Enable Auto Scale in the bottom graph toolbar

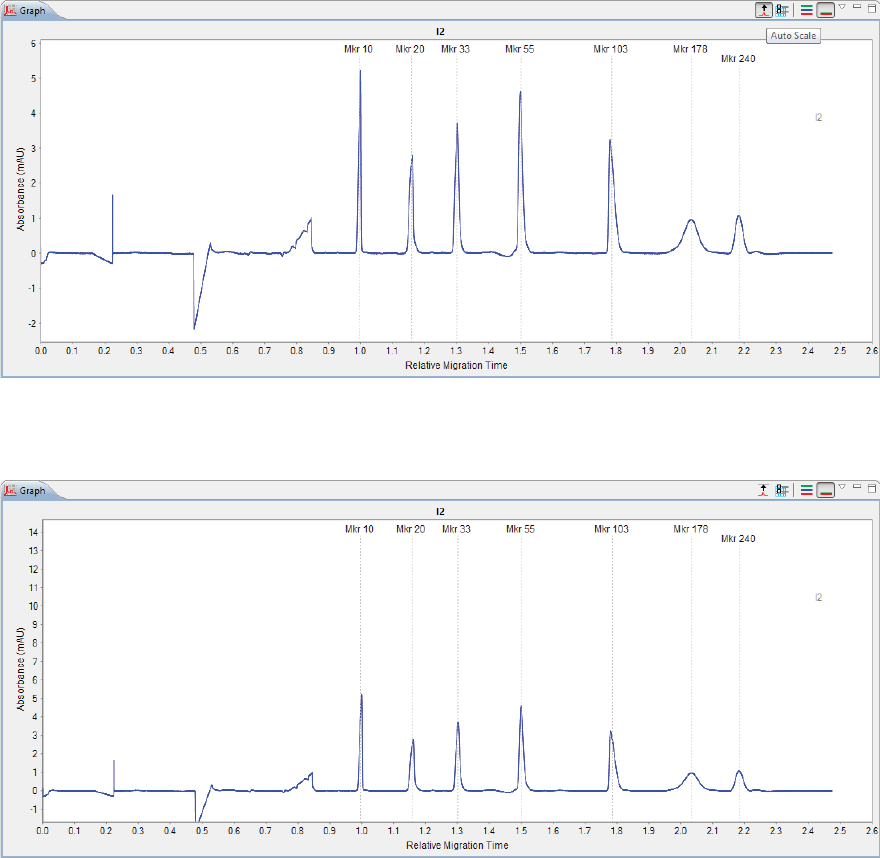(x=763, y=490)
